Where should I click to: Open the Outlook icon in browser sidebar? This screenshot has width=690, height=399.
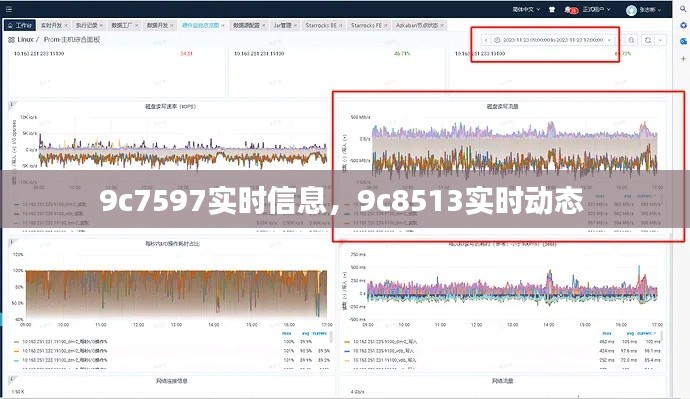[683, 41]
